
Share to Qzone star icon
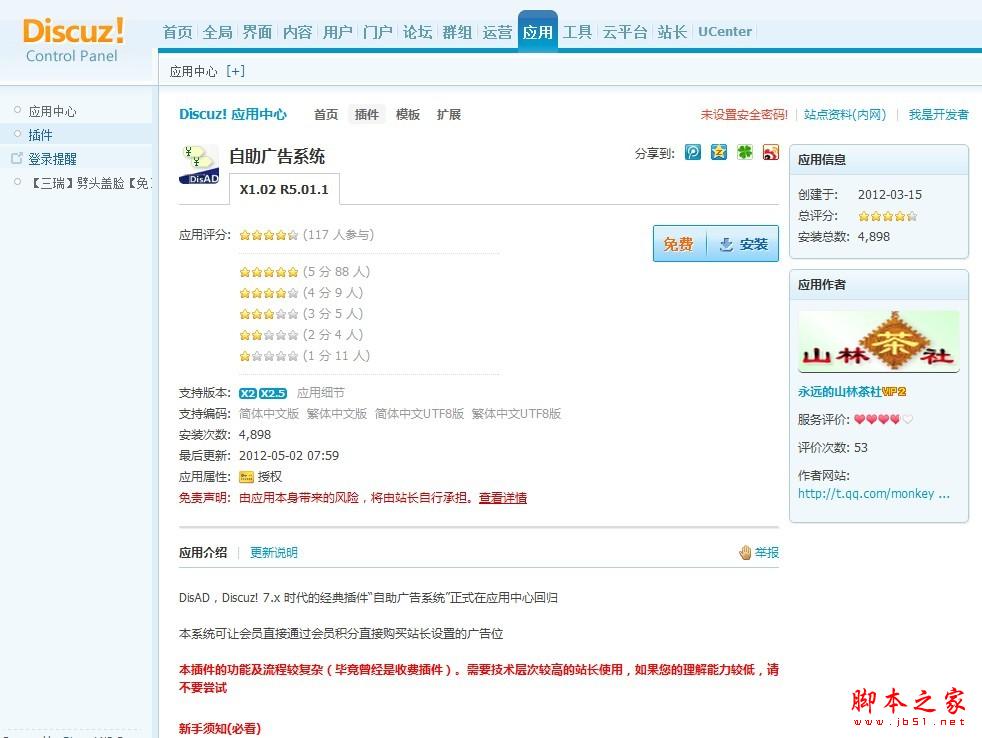click(719, 152)
